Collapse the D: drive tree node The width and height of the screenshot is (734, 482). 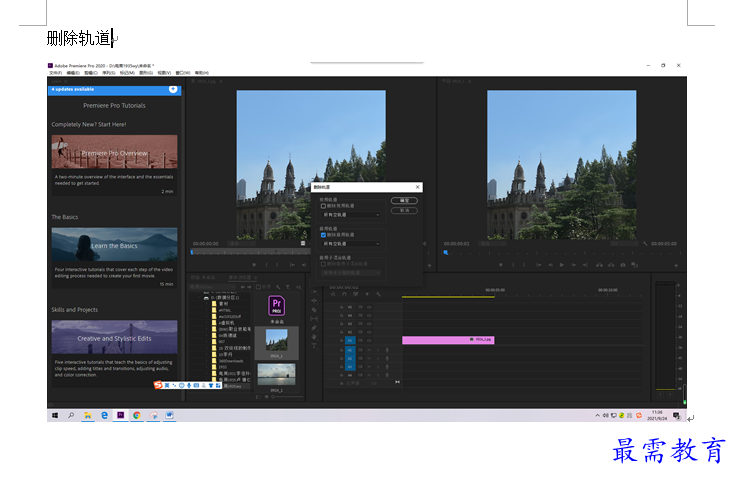click(201, 298)
